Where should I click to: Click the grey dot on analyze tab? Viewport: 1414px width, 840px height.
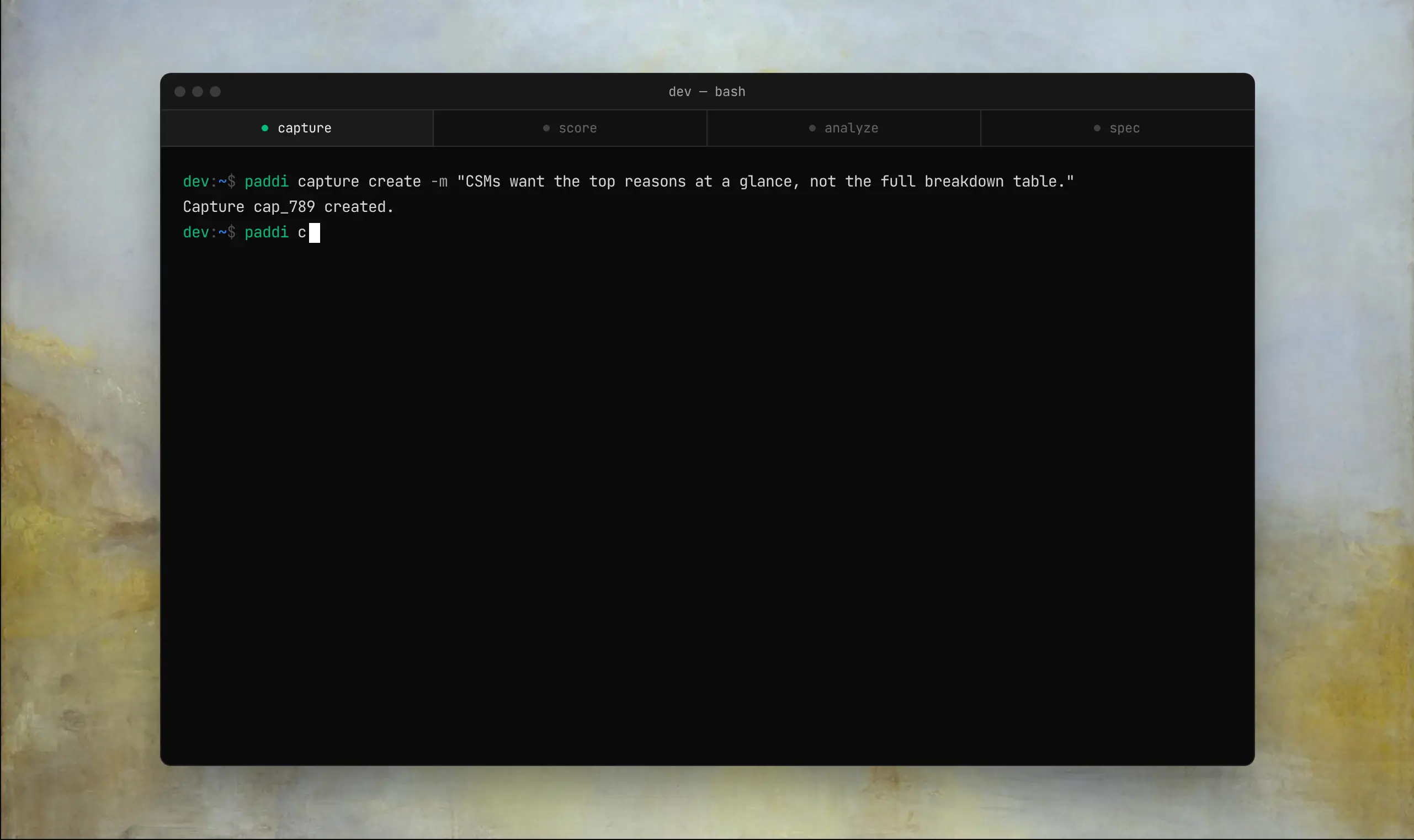click(x=812, y=128)
